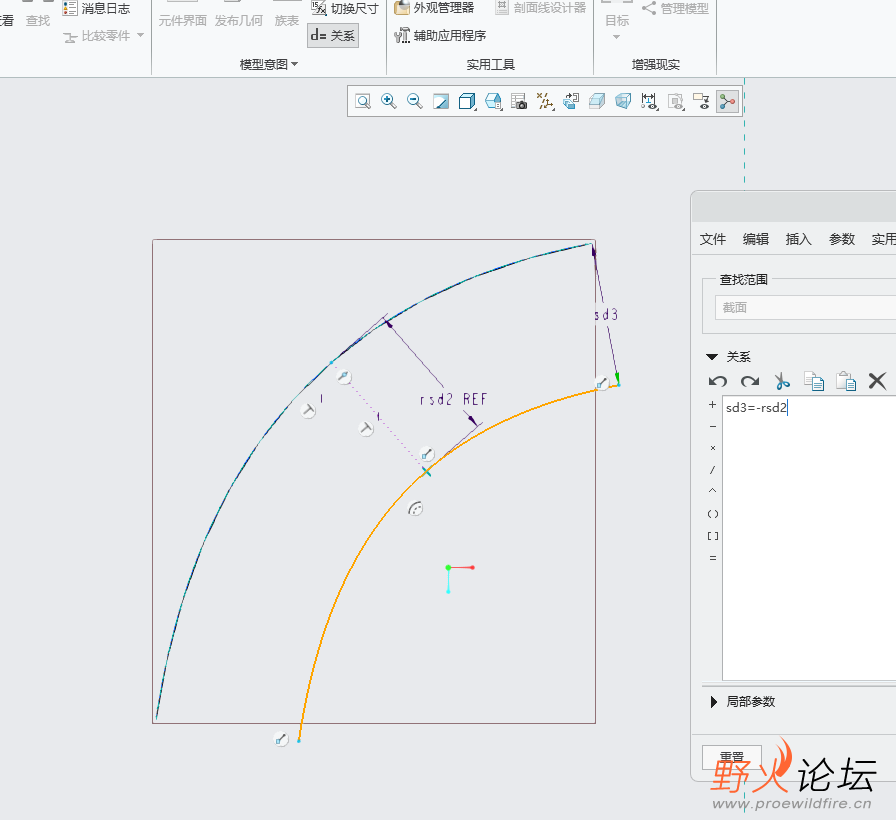Collapse the 关系 section triangle
896x820 pixels.
pos(711,357)
